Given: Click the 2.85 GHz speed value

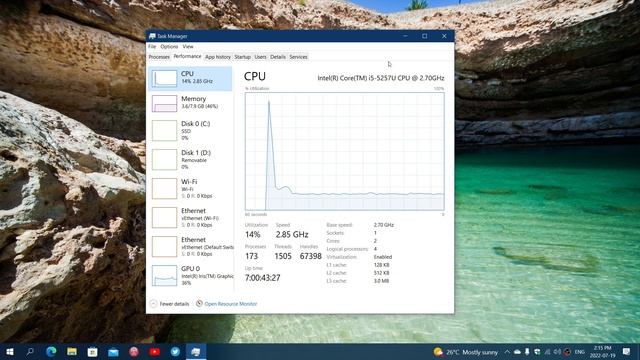Looking at the screenshot, I should (x=292, y=234).
